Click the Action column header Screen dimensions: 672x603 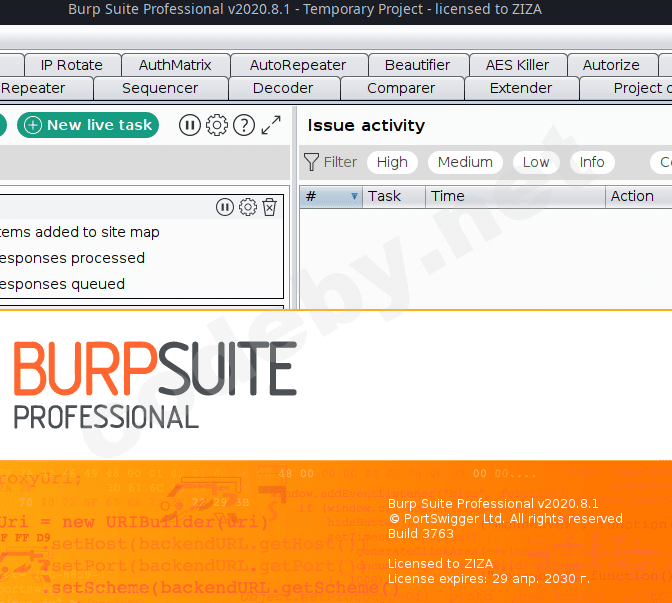639,197
